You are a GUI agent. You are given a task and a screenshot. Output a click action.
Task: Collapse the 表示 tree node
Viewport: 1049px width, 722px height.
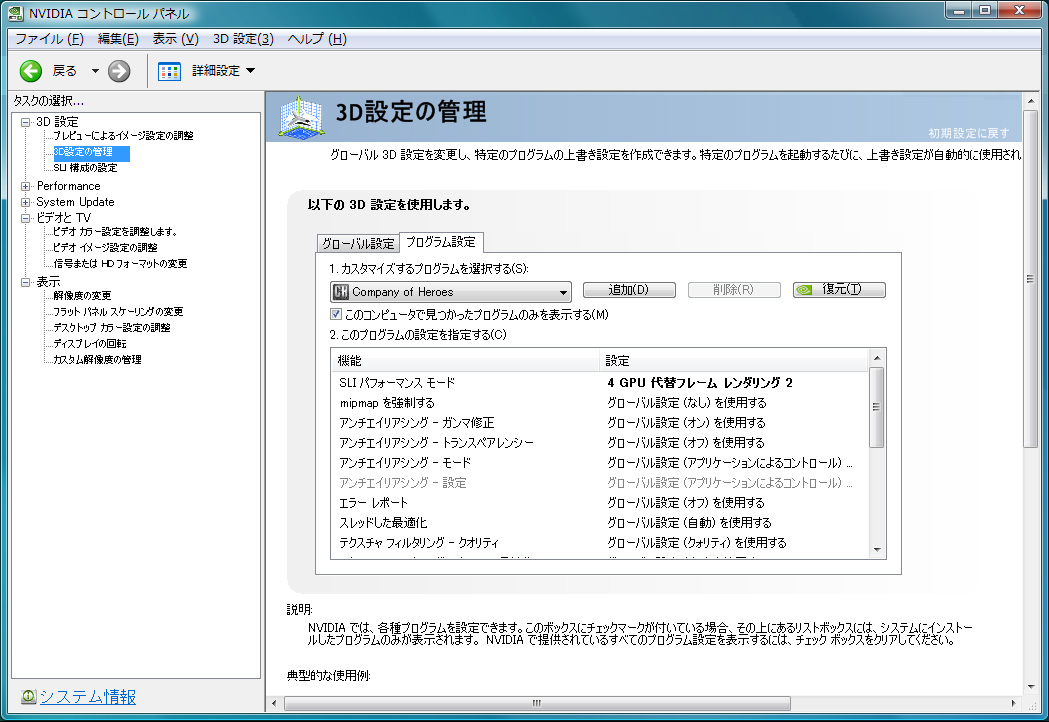[x=25, y=282]
